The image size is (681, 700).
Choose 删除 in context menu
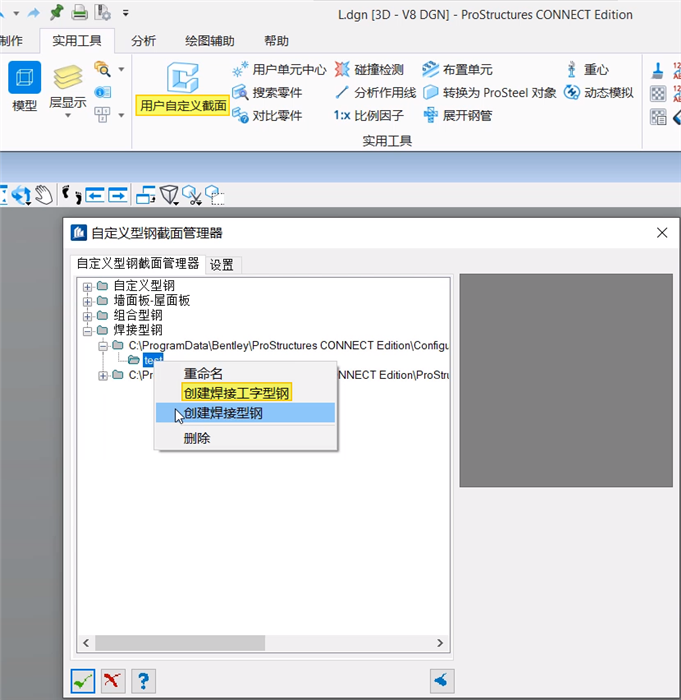(196, 438)
